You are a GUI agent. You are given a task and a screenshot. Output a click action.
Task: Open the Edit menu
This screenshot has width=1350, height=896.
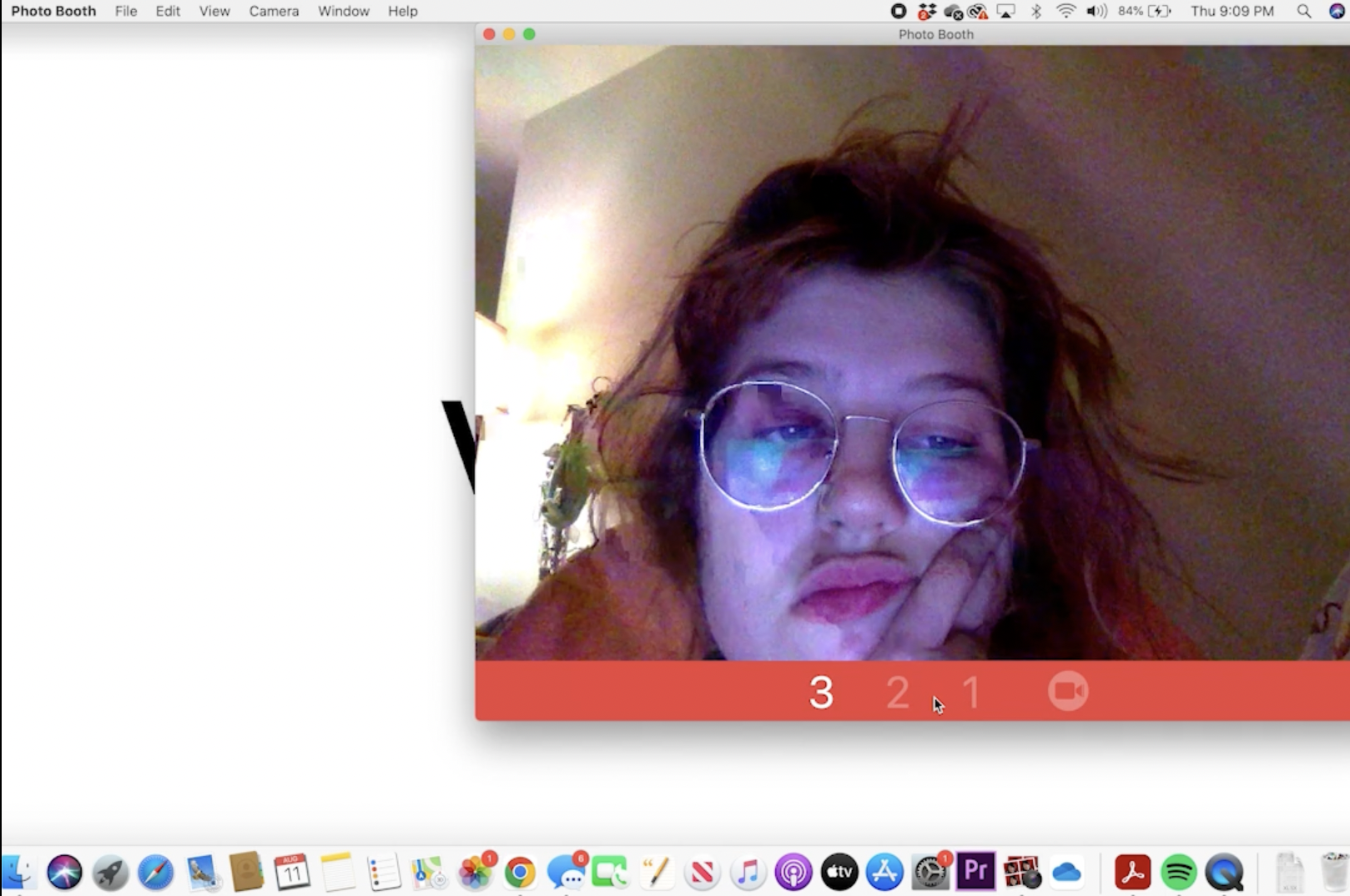168,11
